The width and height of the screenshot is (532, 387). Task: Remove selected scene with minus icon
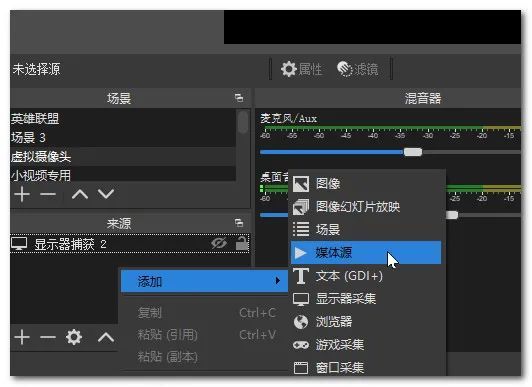click(48, 194)
